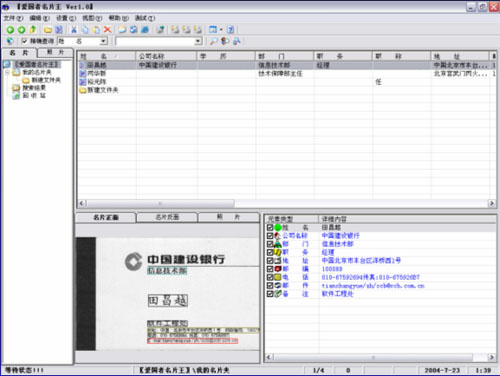Sort by 姓名 column header
This screenshot has width=500, height=376.
(x=107, y=56)
